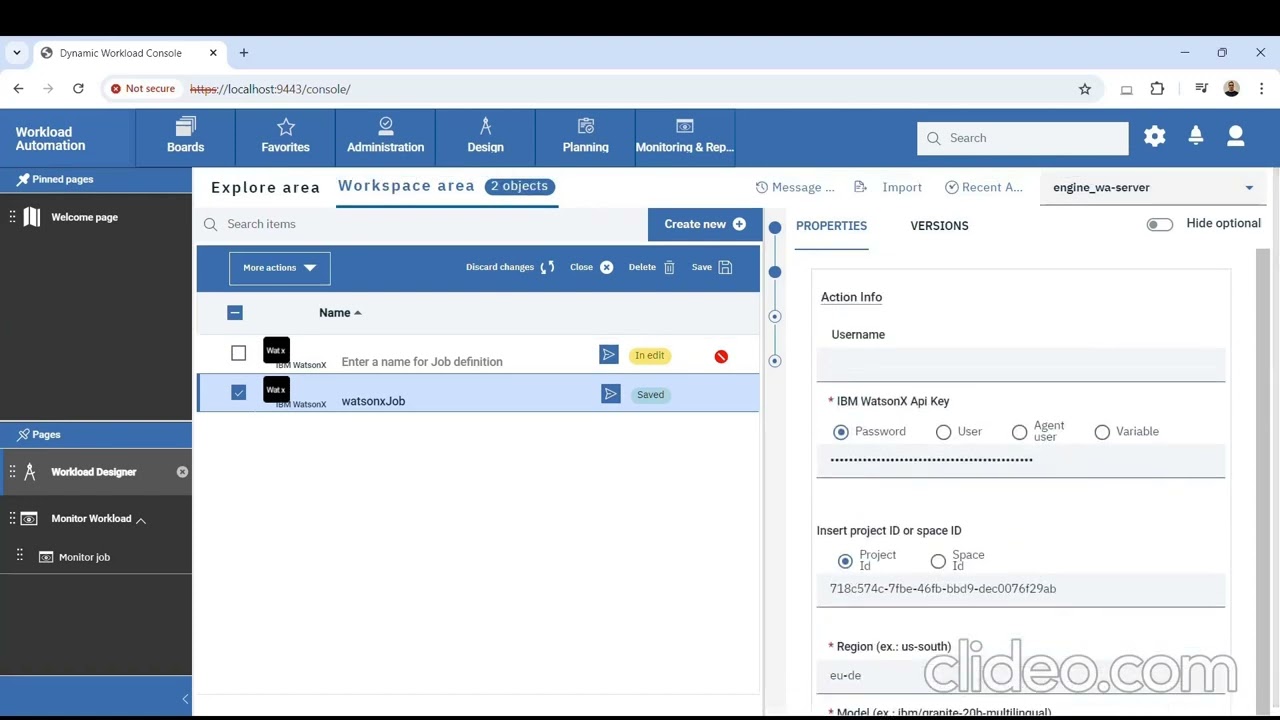1280x720 pixels.
Task: Collapse the Monitor Workload section
Action: pyautogui.click(x=141, y=520)
